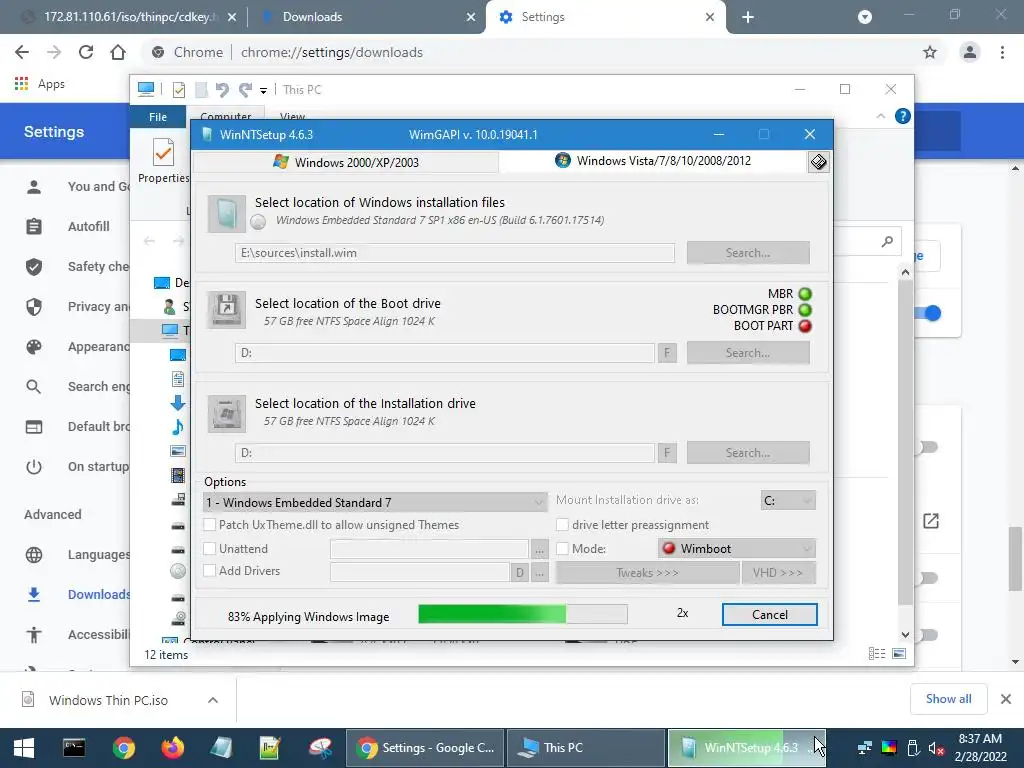Screen dimensions: 1024x768
Task: Open quick access toolbar customize arrow
Action: coord(263,90)
